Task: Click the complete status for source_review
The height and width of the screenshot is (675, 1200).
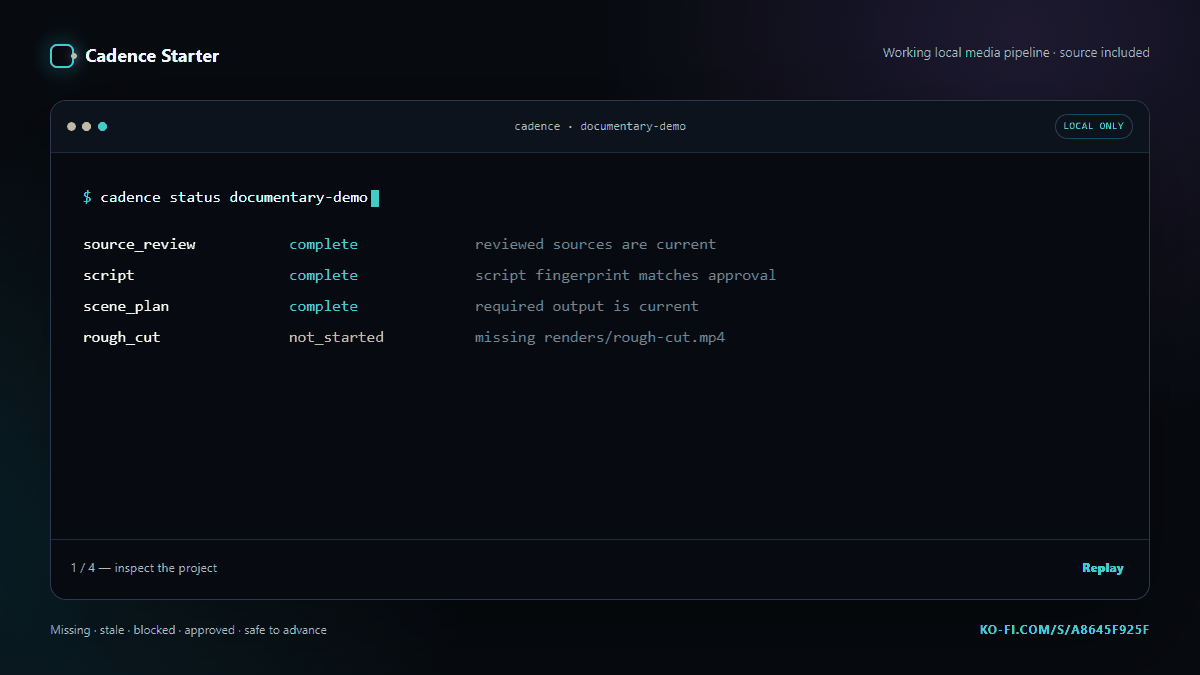Action: [x=323, y=244]
